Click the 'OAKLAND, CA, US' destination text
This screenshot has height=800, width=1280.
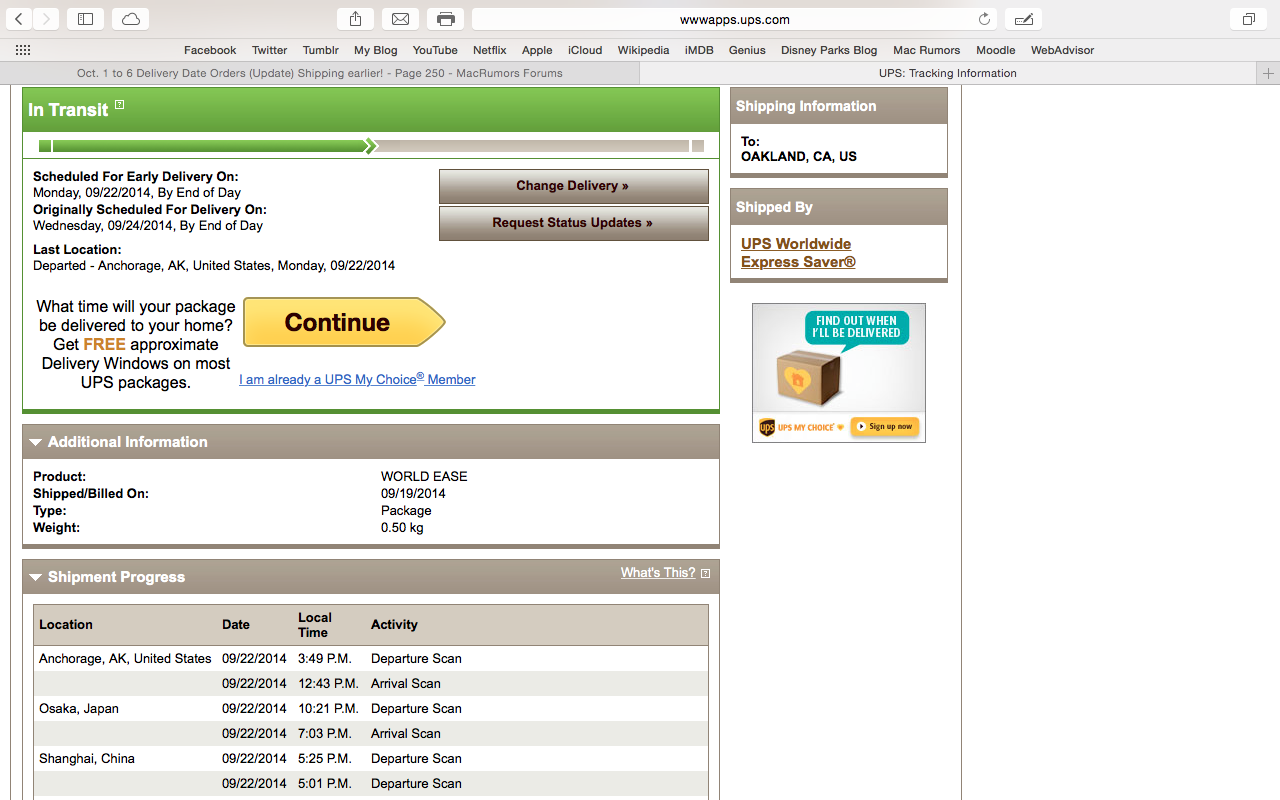click(x=799, y=157)
